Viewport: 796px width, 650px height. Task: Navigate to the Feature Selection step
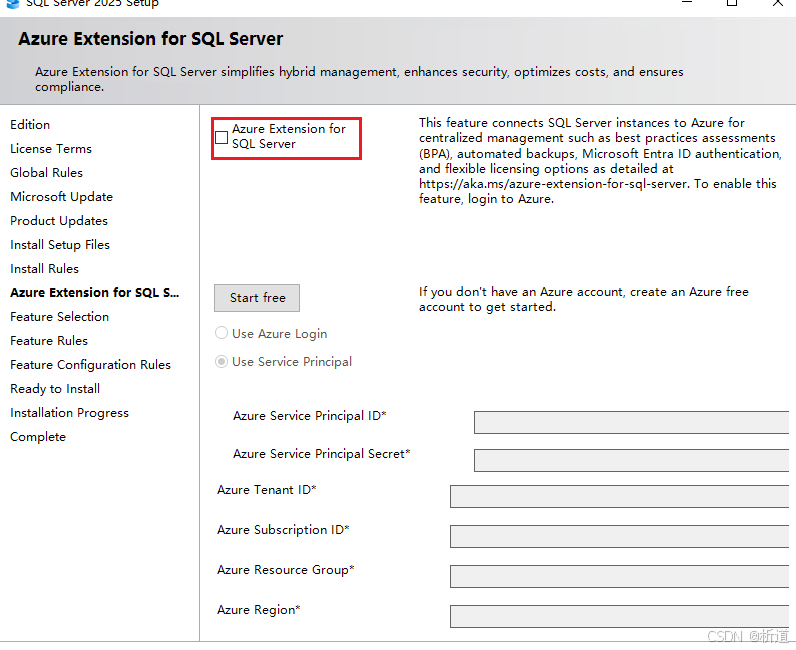[60, 317]
